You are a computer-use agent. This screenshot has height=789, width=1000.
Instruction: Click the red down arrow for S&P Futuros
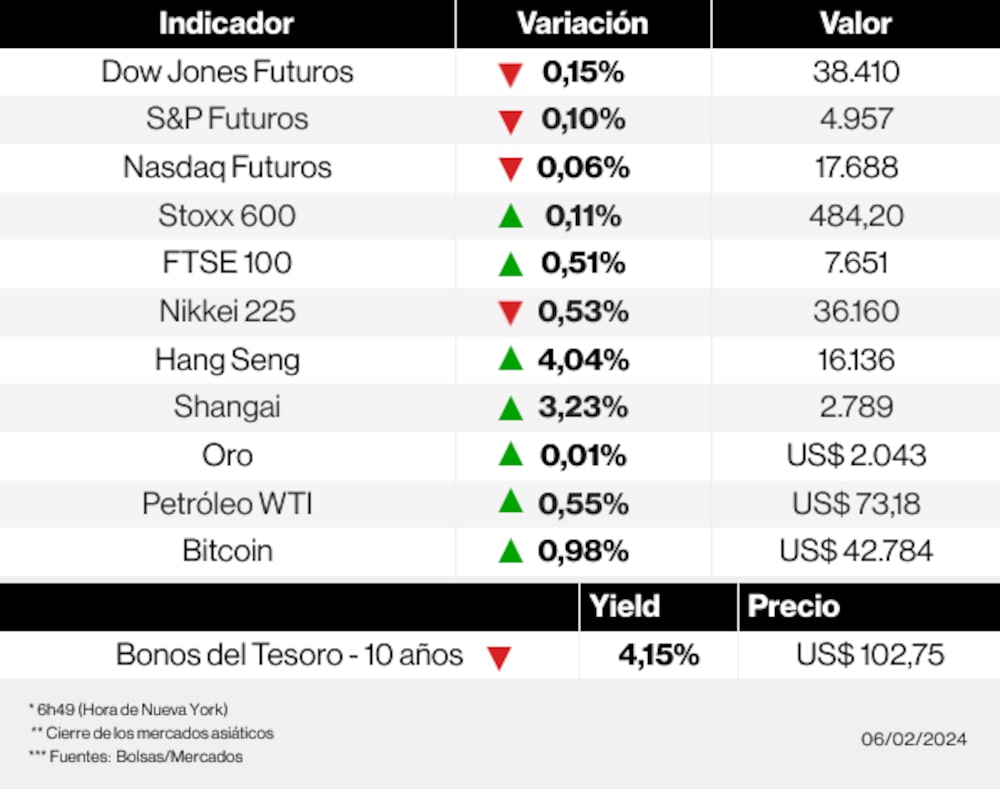click(x=511, y=122)
